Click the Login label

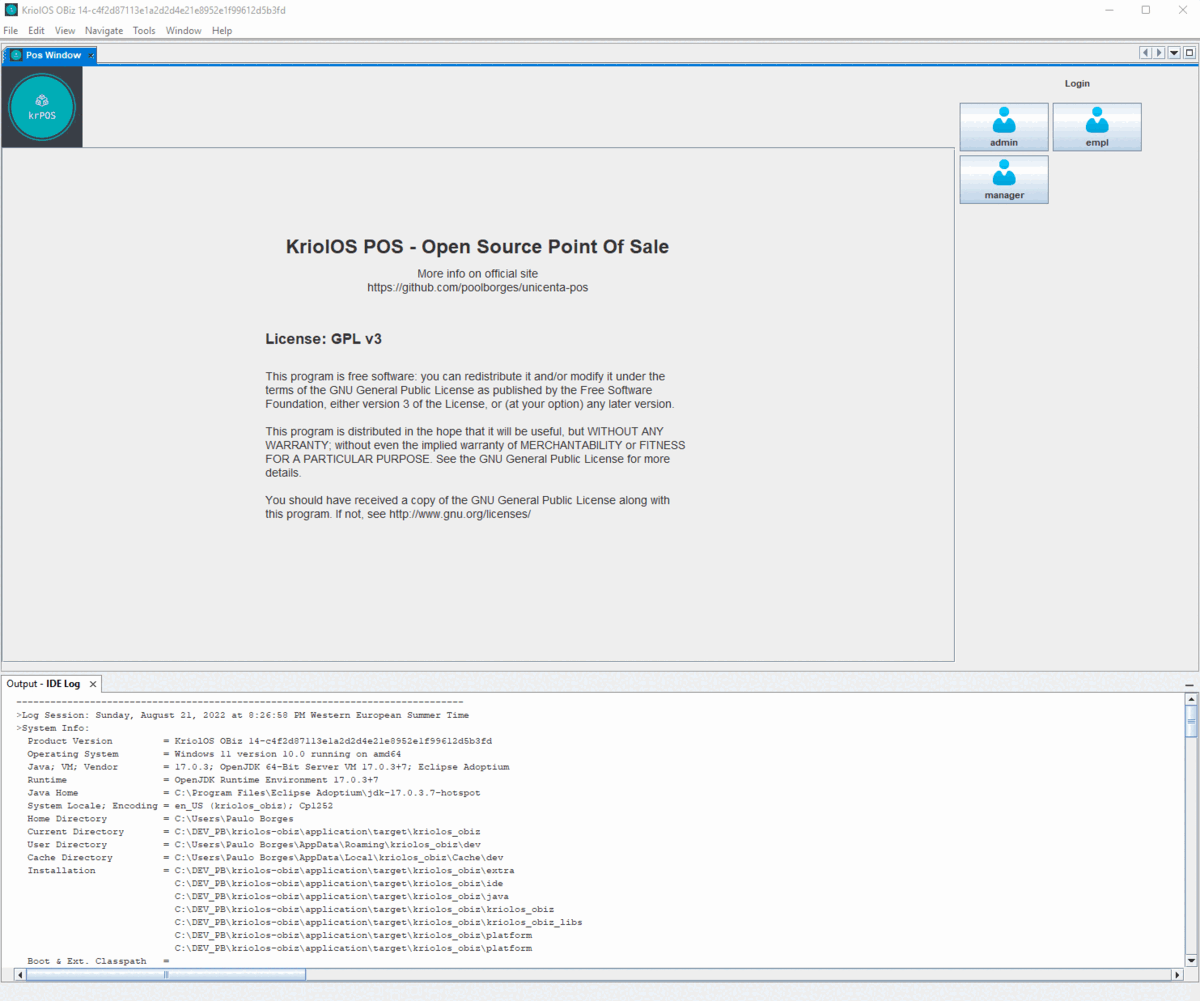(1077, 84)
